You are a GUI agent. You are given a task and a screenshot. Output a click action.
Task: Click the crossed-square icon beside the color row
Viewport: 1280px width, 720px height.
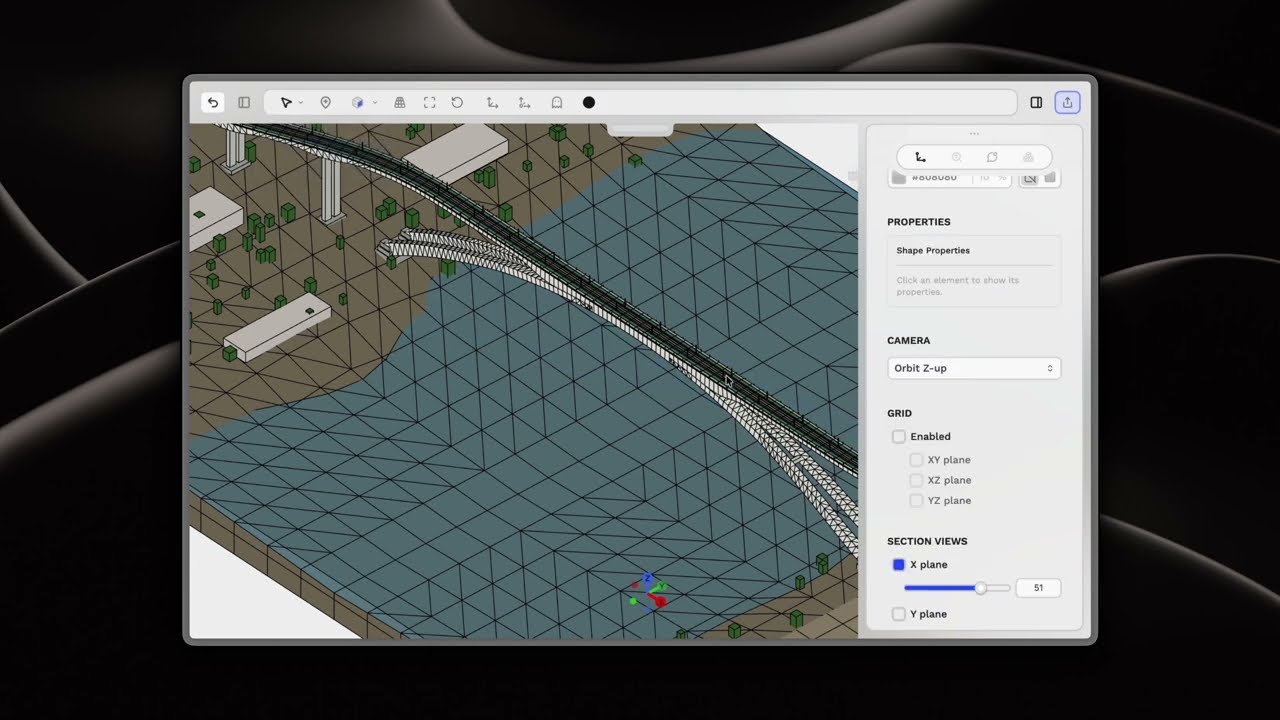(x=1029, y=178)
